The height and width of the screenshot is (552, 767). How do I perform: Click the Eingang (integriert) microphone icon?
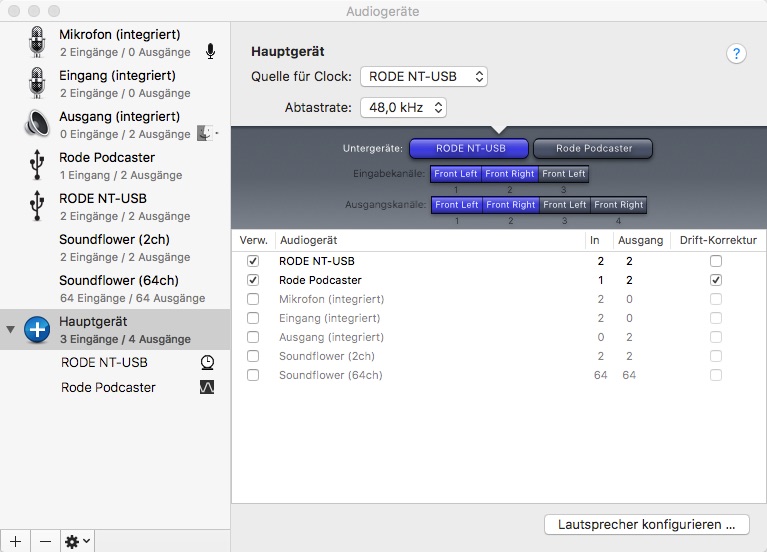pyautogui.click(x=37, y=83)
